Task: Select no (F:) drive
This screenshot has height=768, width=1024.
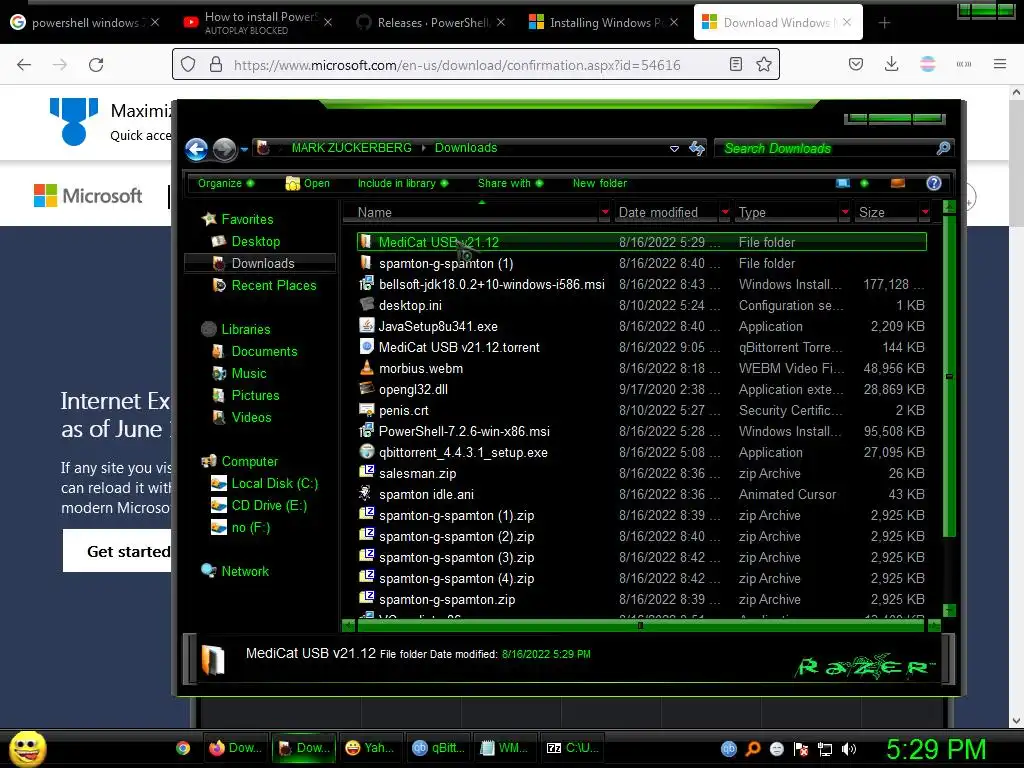Action: pos(240,528)
